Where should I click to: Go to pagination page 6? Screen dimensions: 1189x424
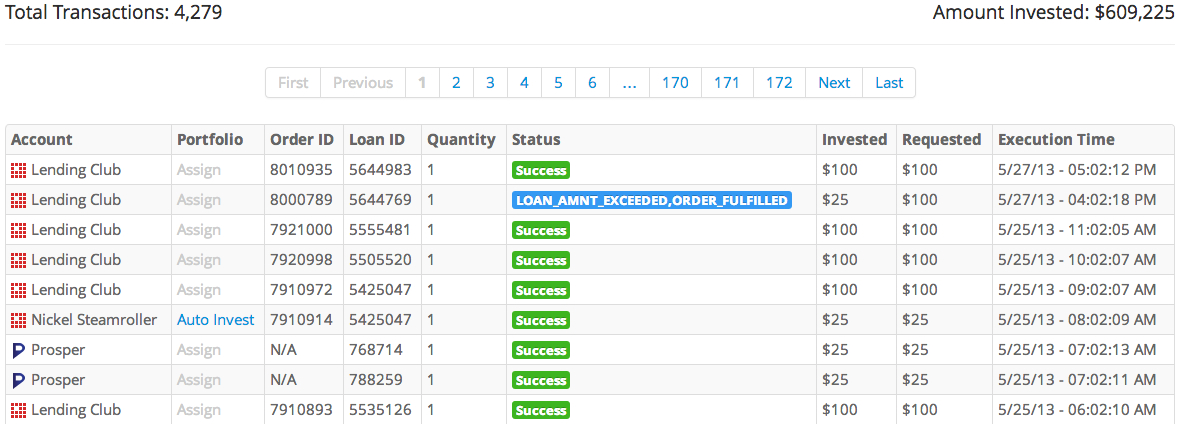592,83
